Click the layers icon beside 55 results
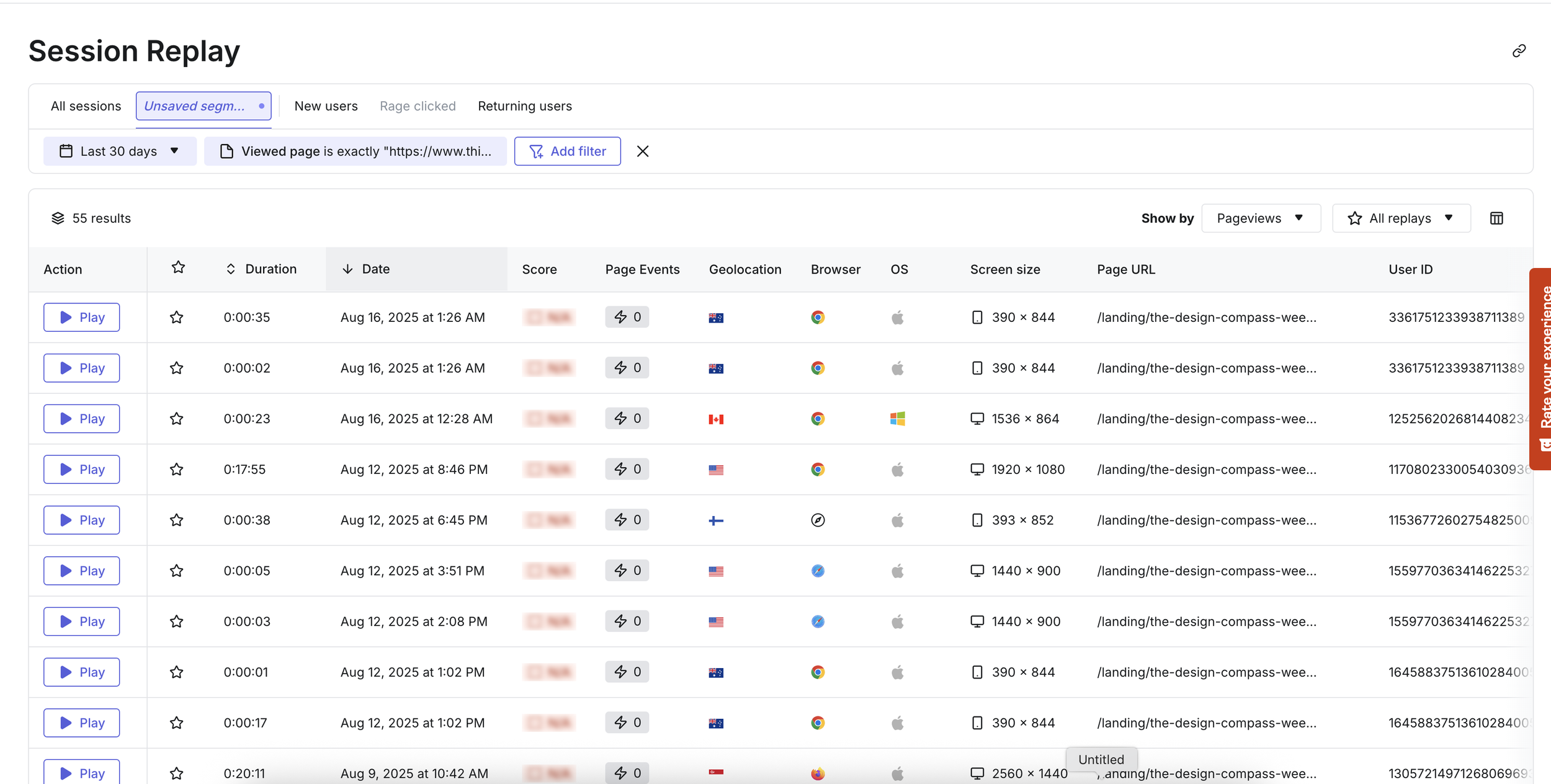Image resolution: width=1551 pixels, height=784 pixels. point(58,218)
